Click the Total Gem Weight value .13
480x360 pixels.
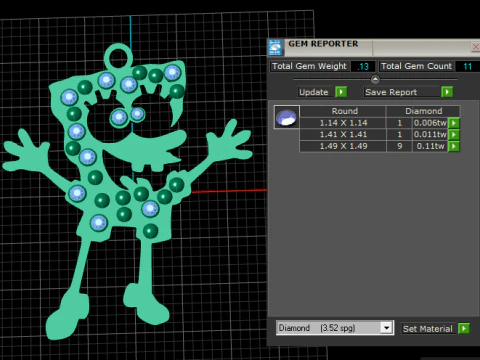[363, 66]
